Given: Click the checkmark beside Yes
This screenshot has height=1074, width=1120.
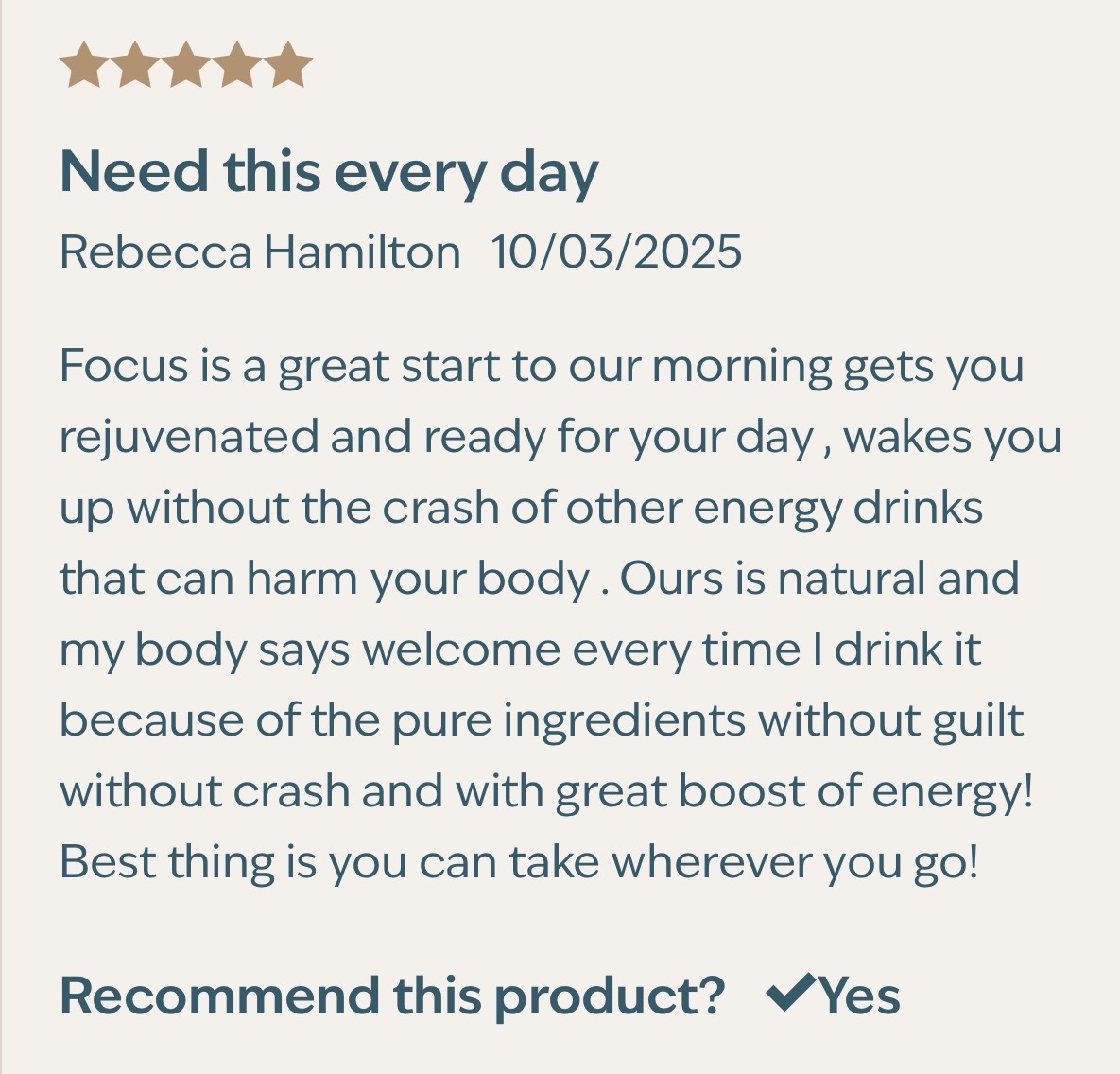Looking at the screenshot, I should tap(790, 994).
